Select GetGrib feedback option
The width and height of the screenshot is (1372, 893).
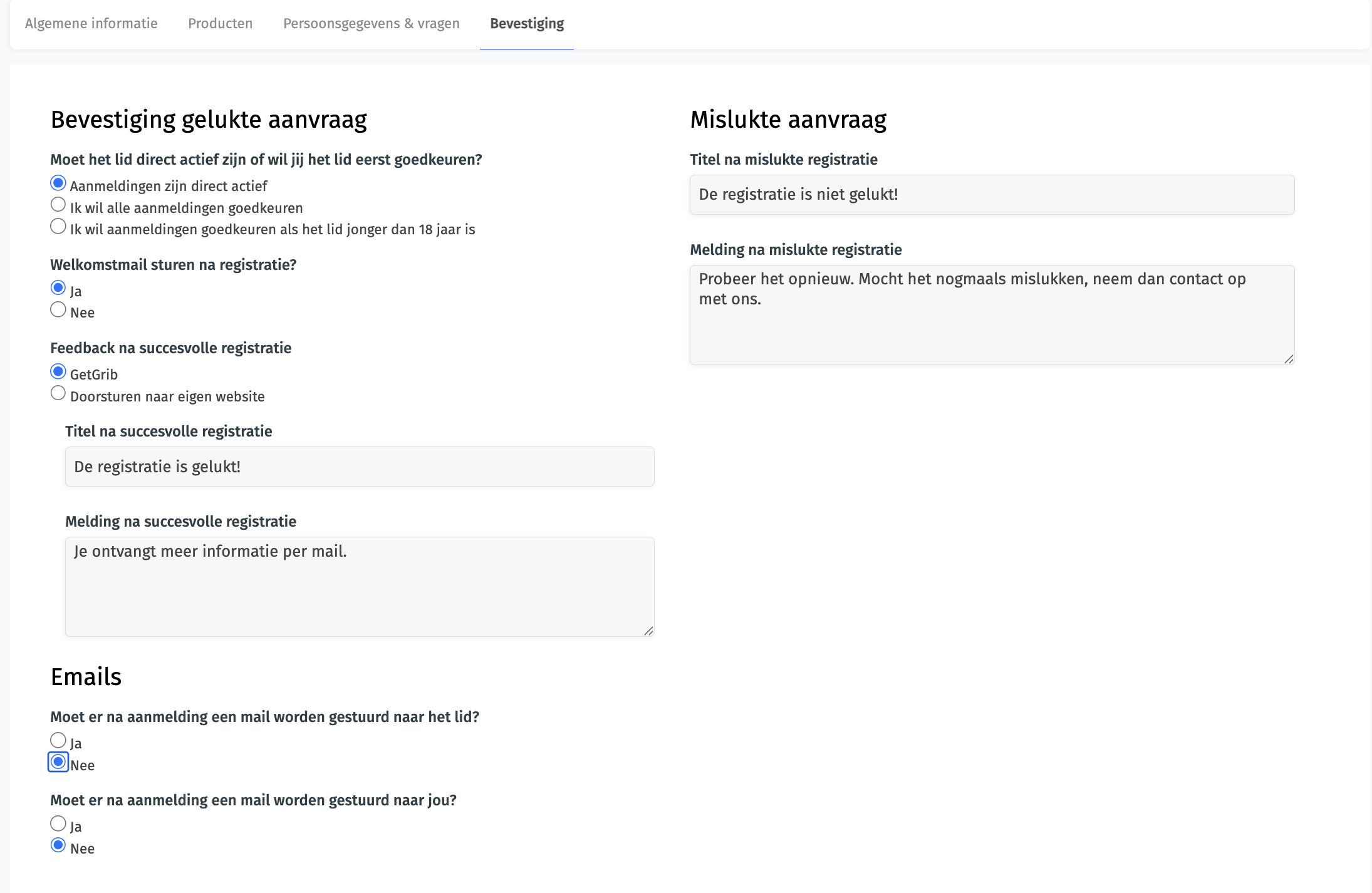click(x=58, y=372)
